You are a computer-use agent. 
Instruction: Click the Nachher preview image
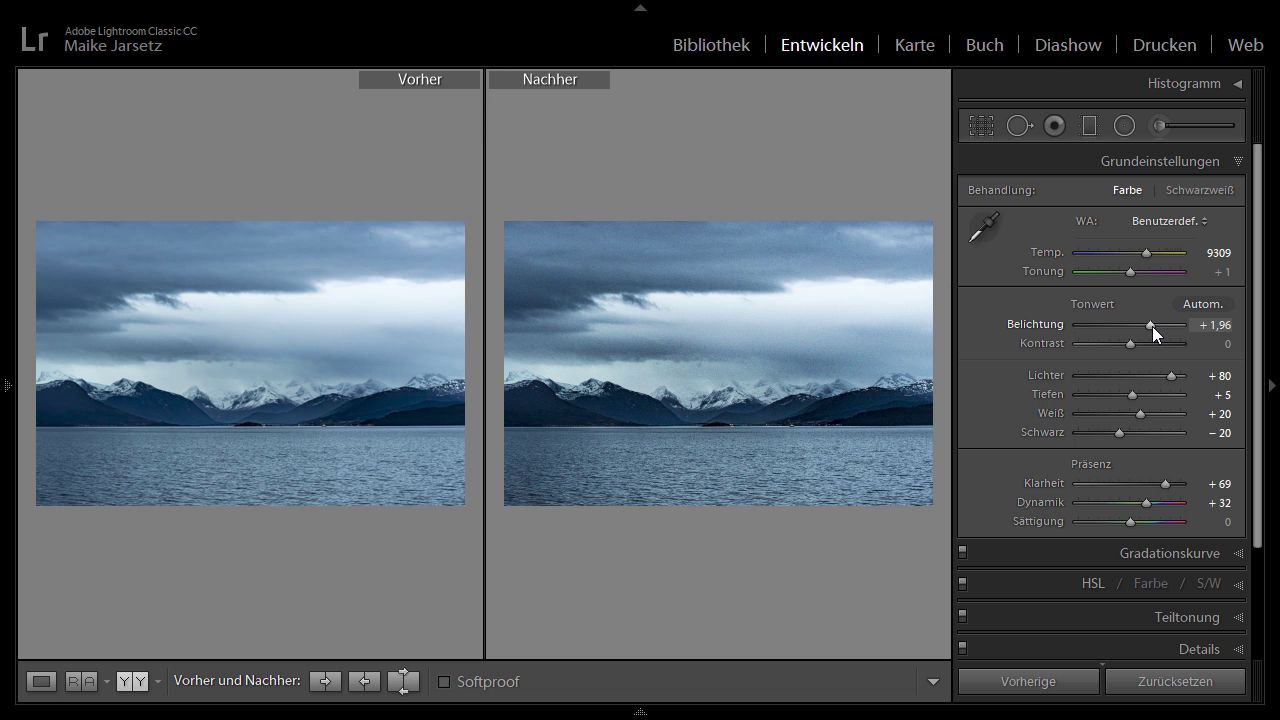pos(718,364)
